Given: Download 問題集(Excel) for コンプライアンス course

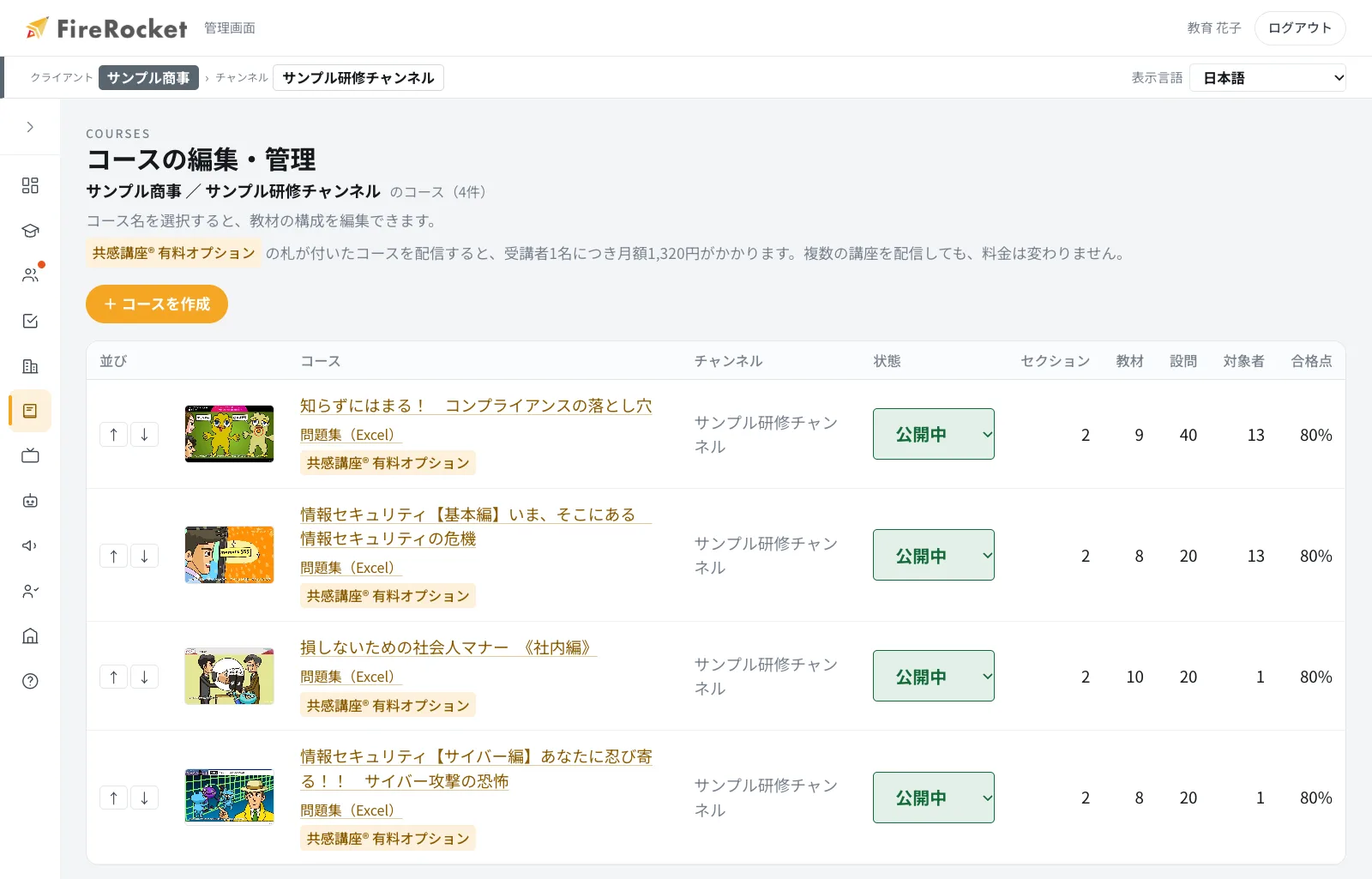Looking at the screenshot, I should [x=351, y=435].
